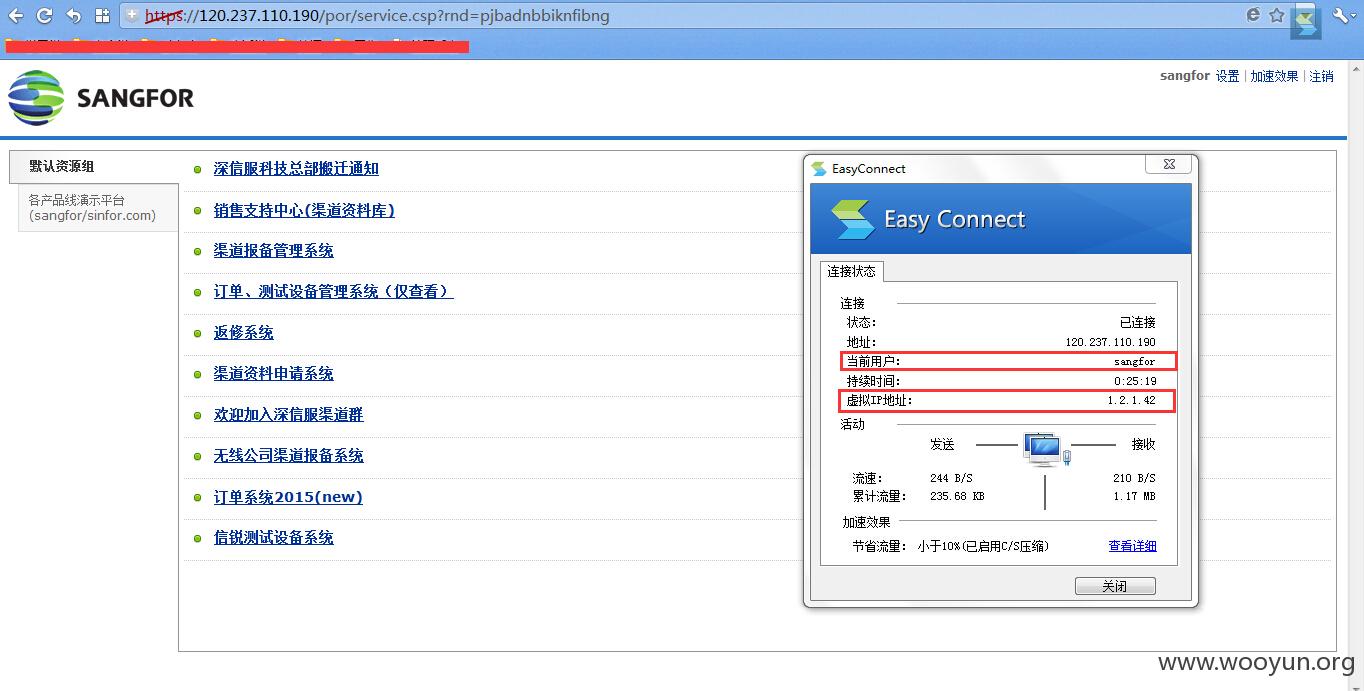The image size is (1364, 691).
Task: Click the receive rate 210 B/S
Action: 1134,478
